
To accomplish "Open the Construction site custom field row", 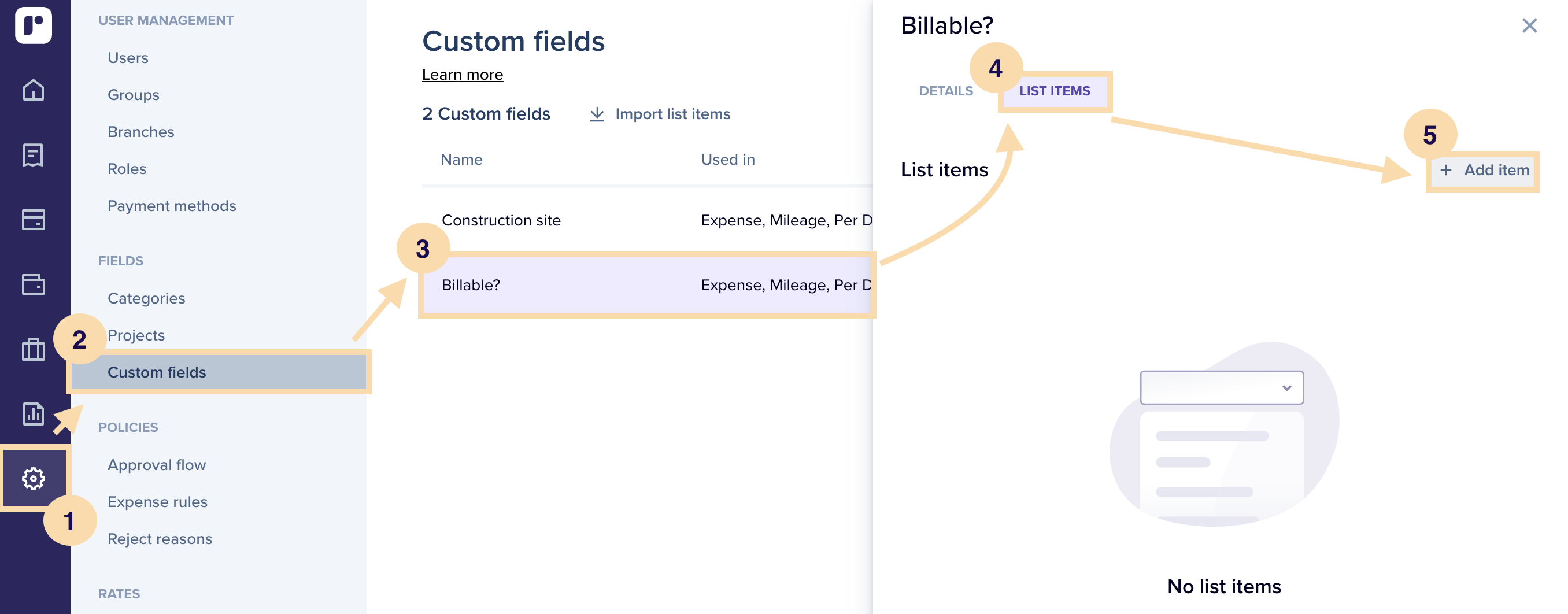I will (648, 220).
